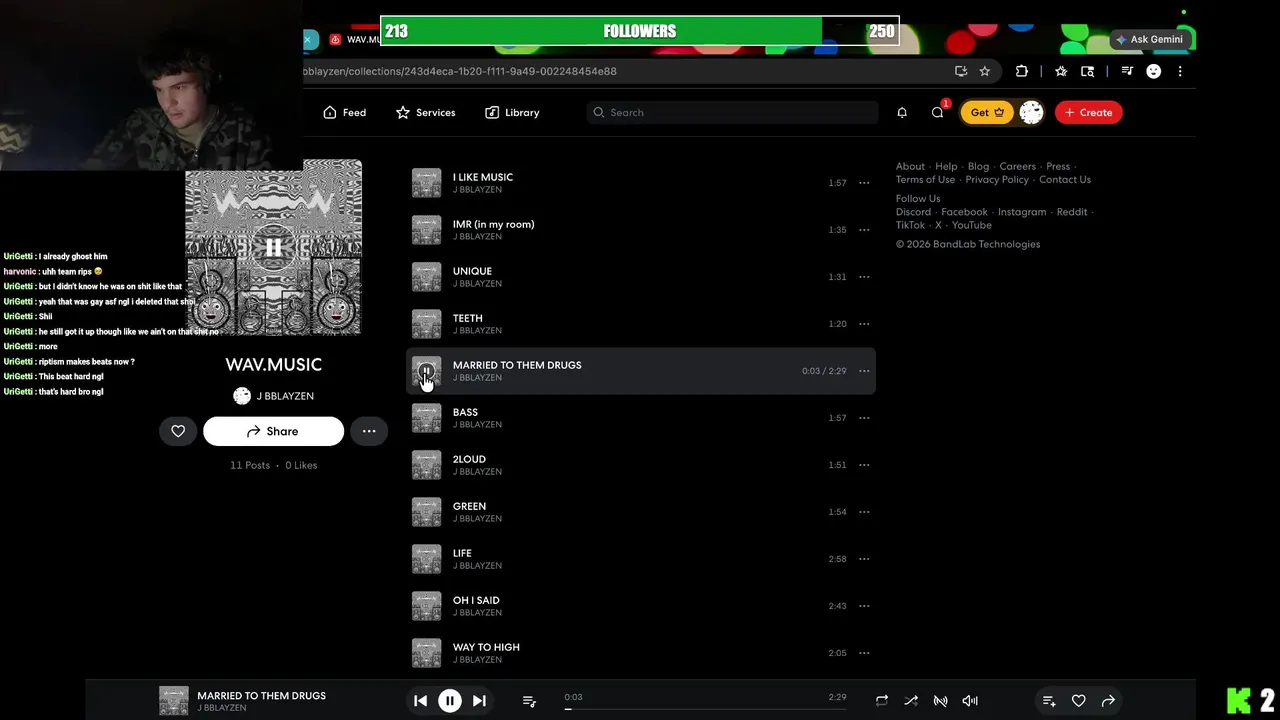Open options for IMR (in my room)
Screen dimensions: 1280x720
point(864,230)
